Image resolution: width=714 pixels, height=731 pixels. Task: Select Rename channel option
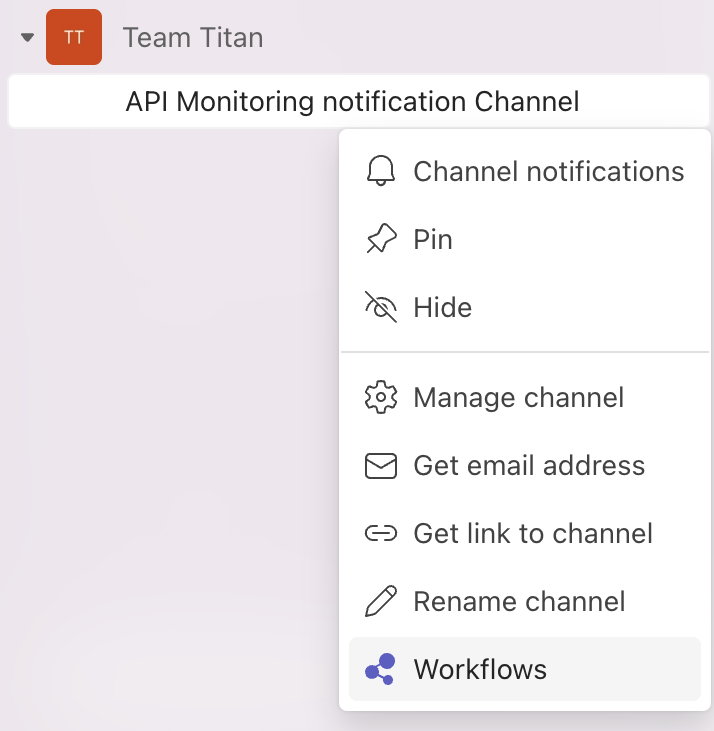pos(525,601)
